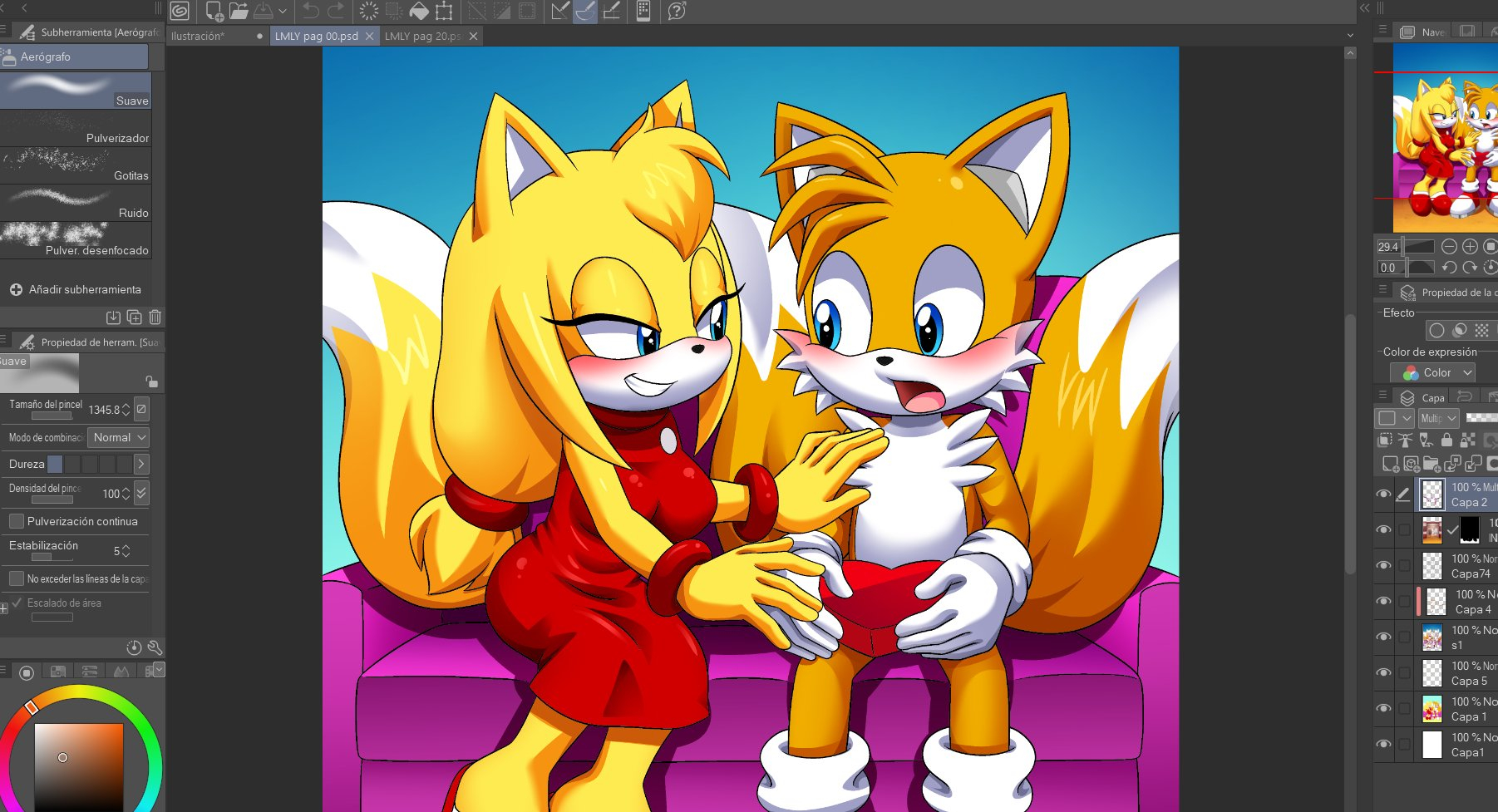1498x812 pixels.
Task: Click the zoom in plus icon in Navigator
Action: [x=1470, y=247]
